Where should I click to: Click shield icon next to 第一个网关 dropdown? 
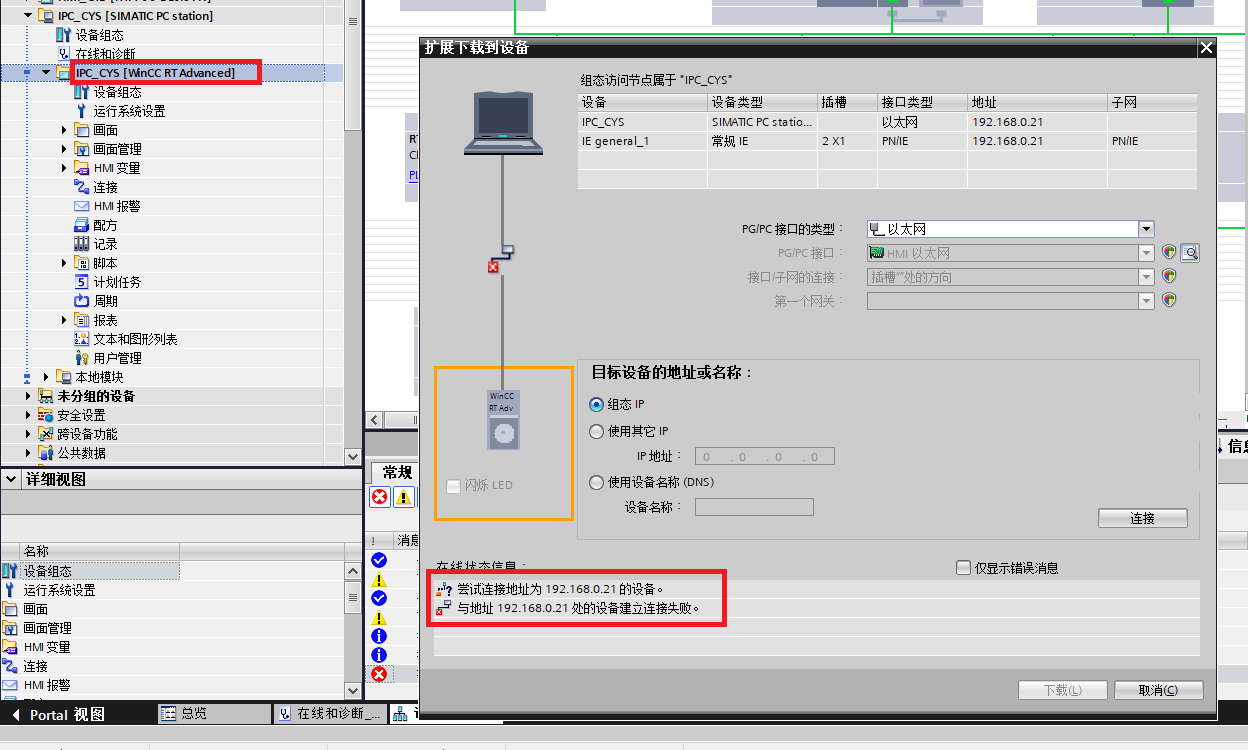[x=1168, y=300]
